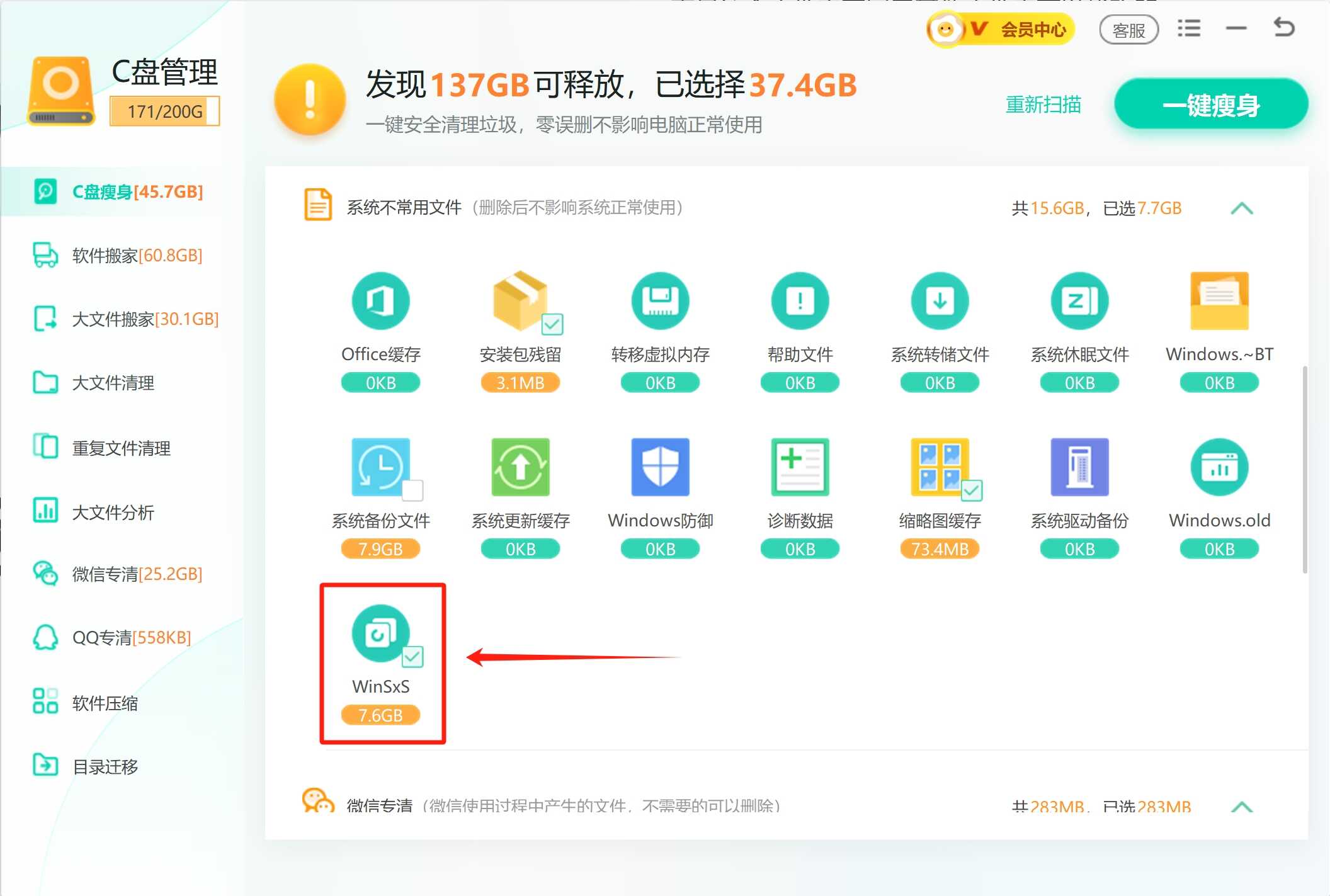This screenshot has width=1330, height=896.
Task: Click the vertical scrollbar in file list
Action: 1305,469
